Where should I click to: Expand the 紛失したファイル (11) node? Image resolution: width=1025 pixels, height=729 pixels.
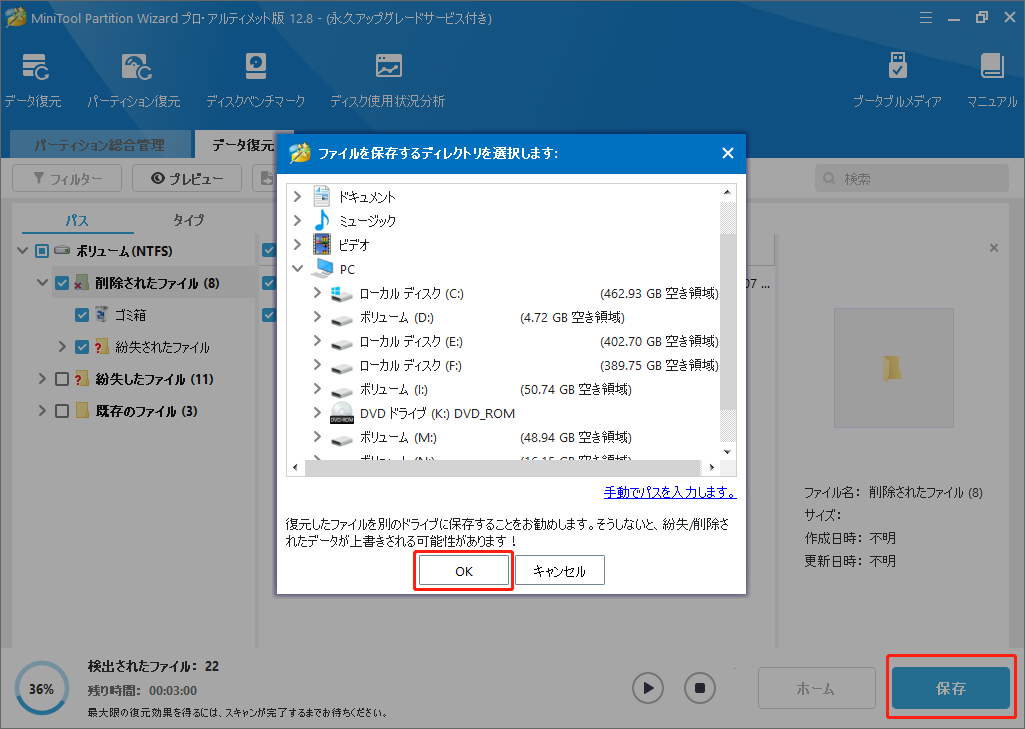point(42,379)
